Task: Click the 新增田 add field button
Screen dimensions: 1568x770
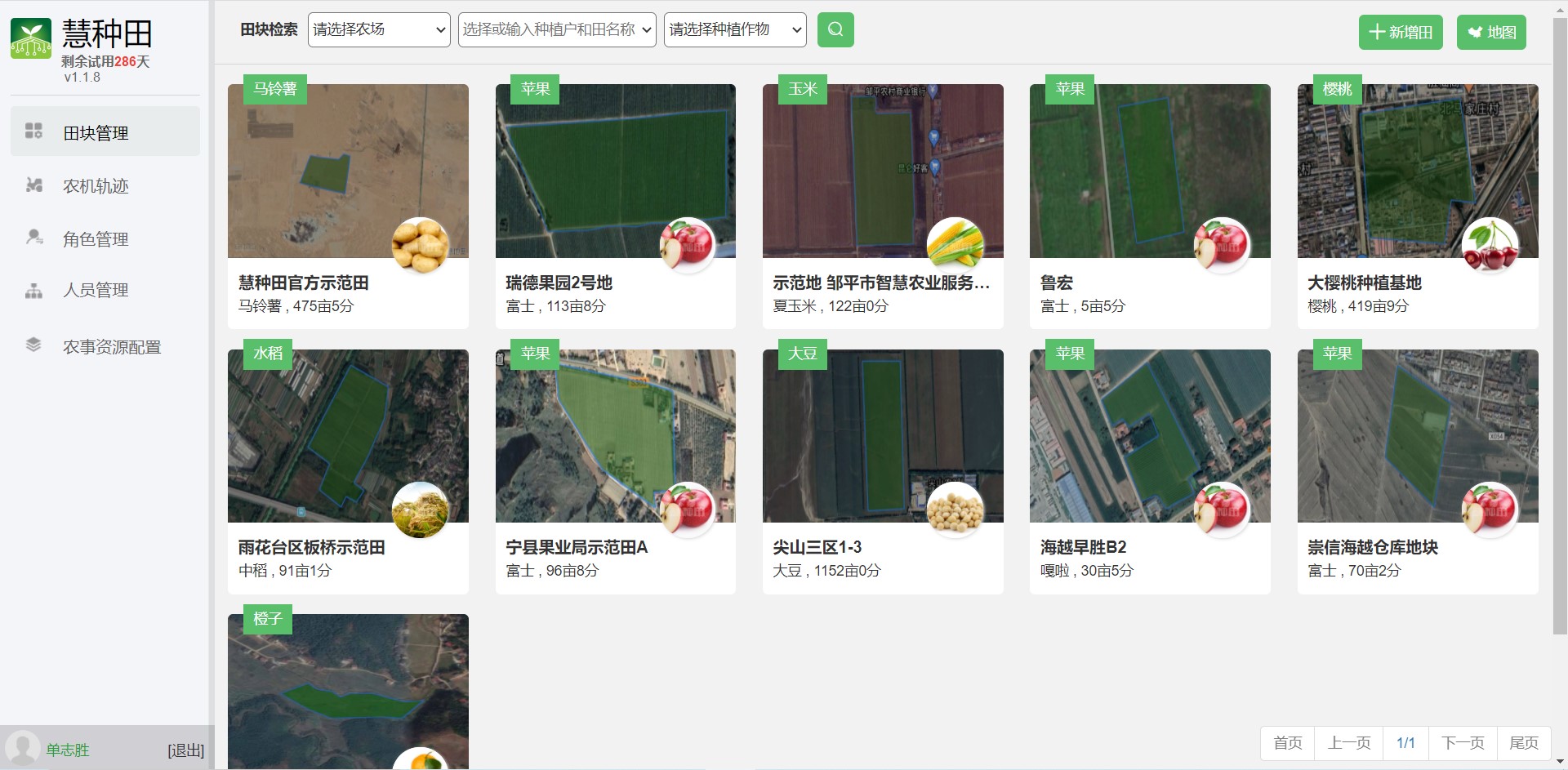Action: click(x=1401, y=33)
